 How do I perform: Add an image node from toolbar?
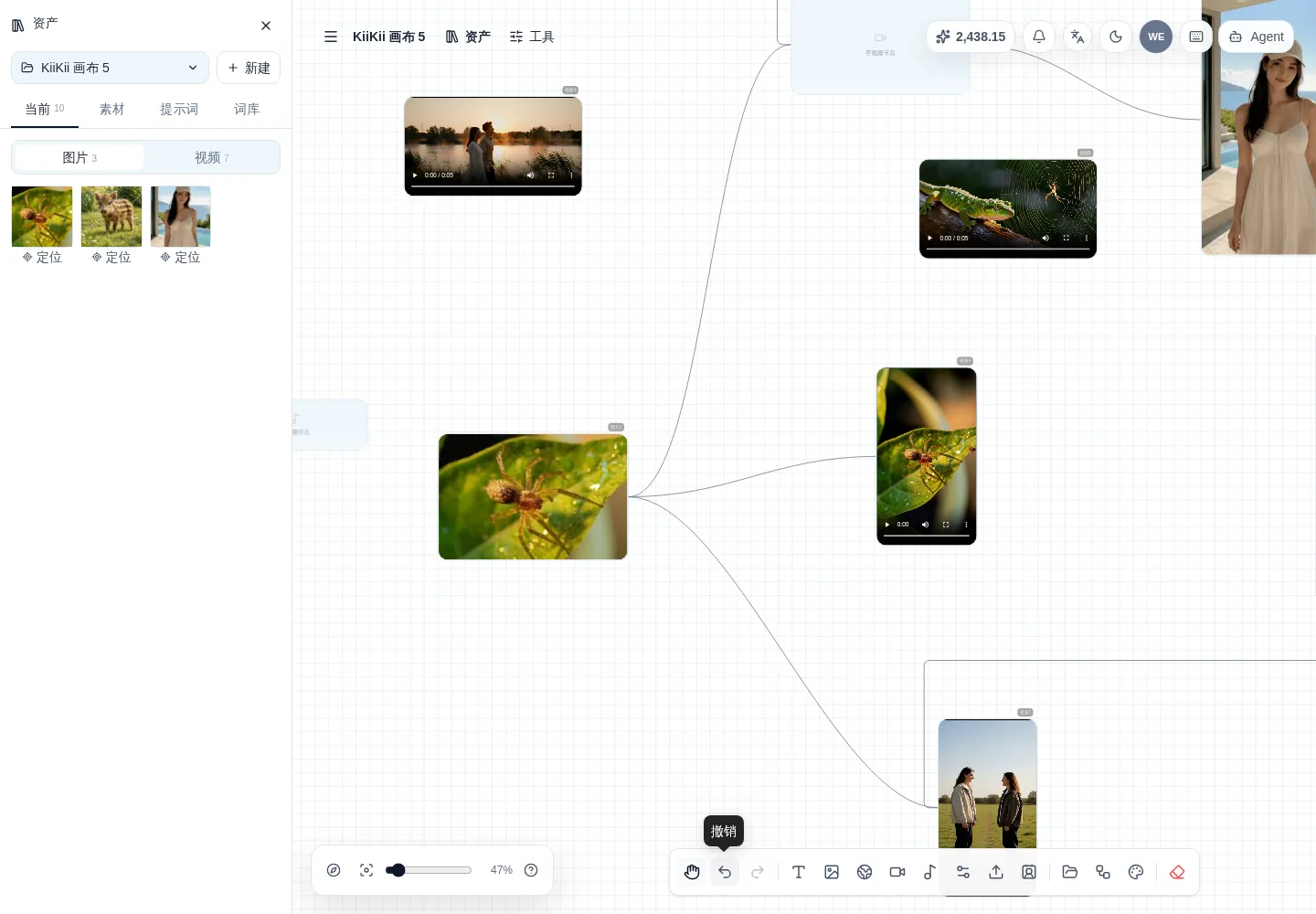click(832, 872)
